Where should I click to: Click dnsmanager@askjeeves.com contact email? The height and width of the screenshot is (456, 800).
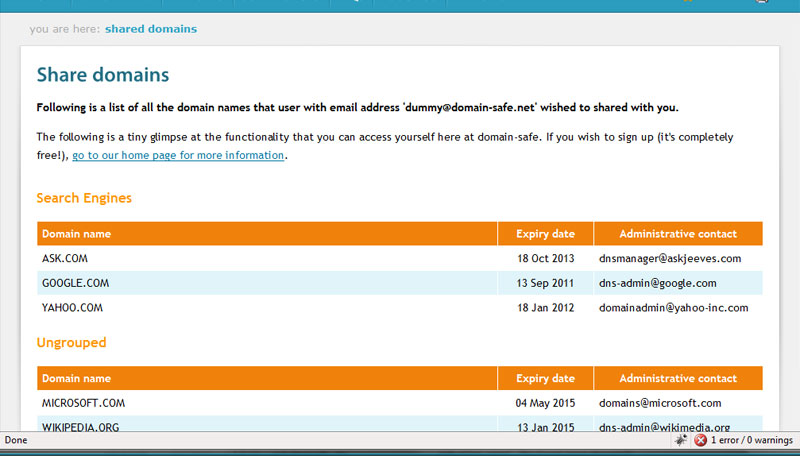pos(670,259)
